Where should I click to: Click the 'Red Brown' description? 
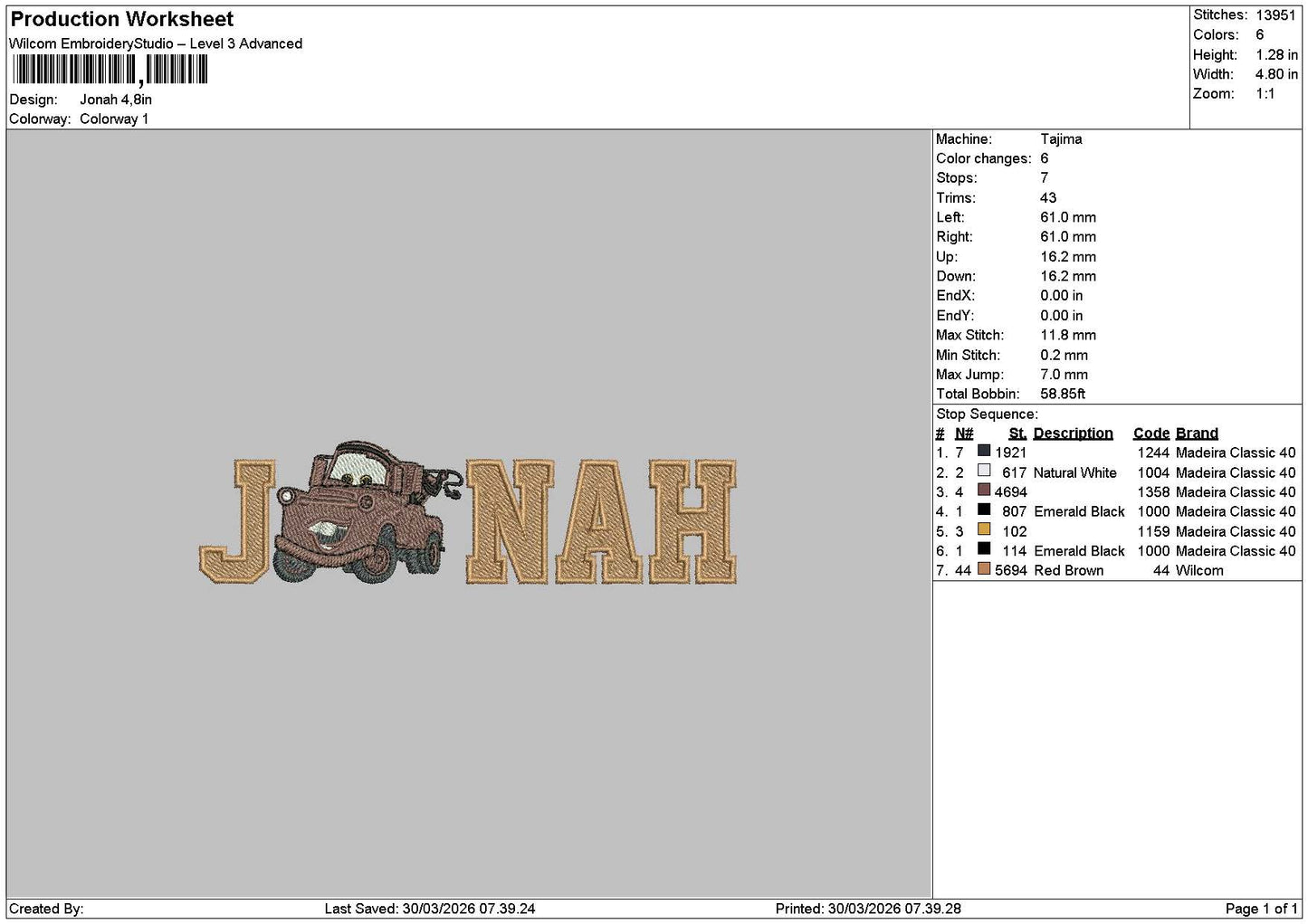[x=1068, y=570]
